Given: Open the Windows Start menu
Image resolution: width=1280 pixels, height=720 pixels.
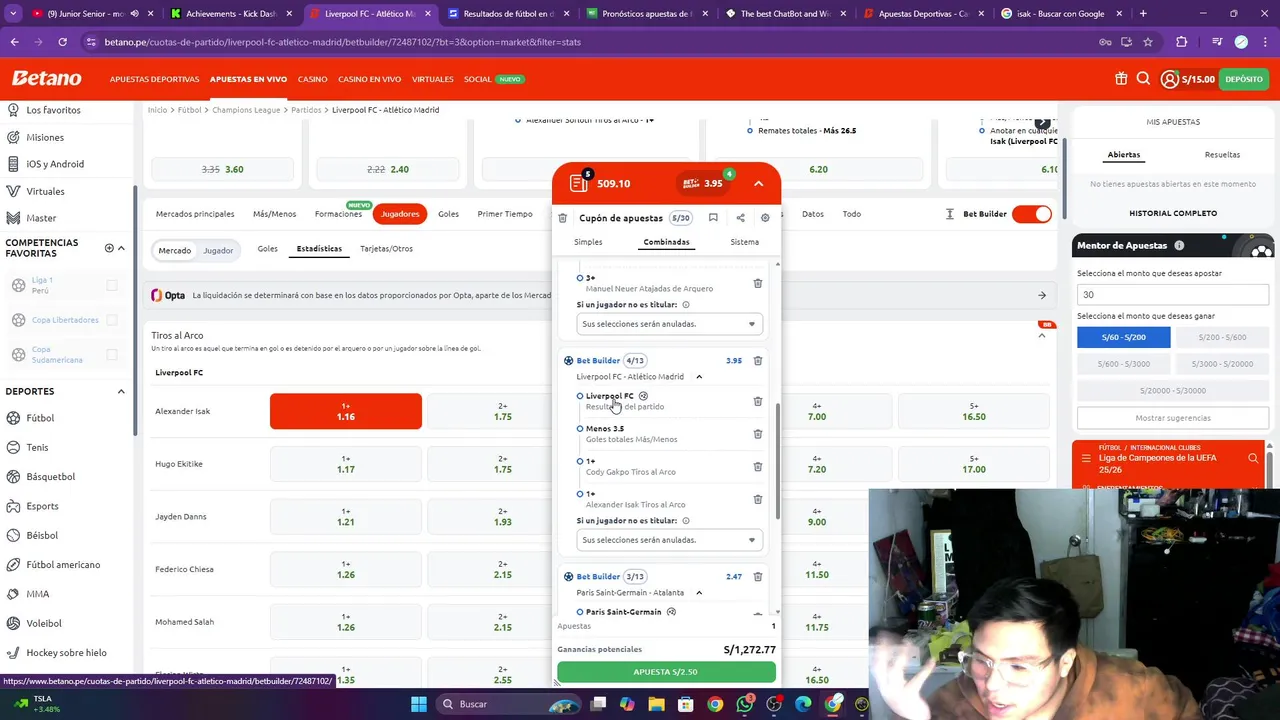Looking at the screenshot, I should pos(418,704).
